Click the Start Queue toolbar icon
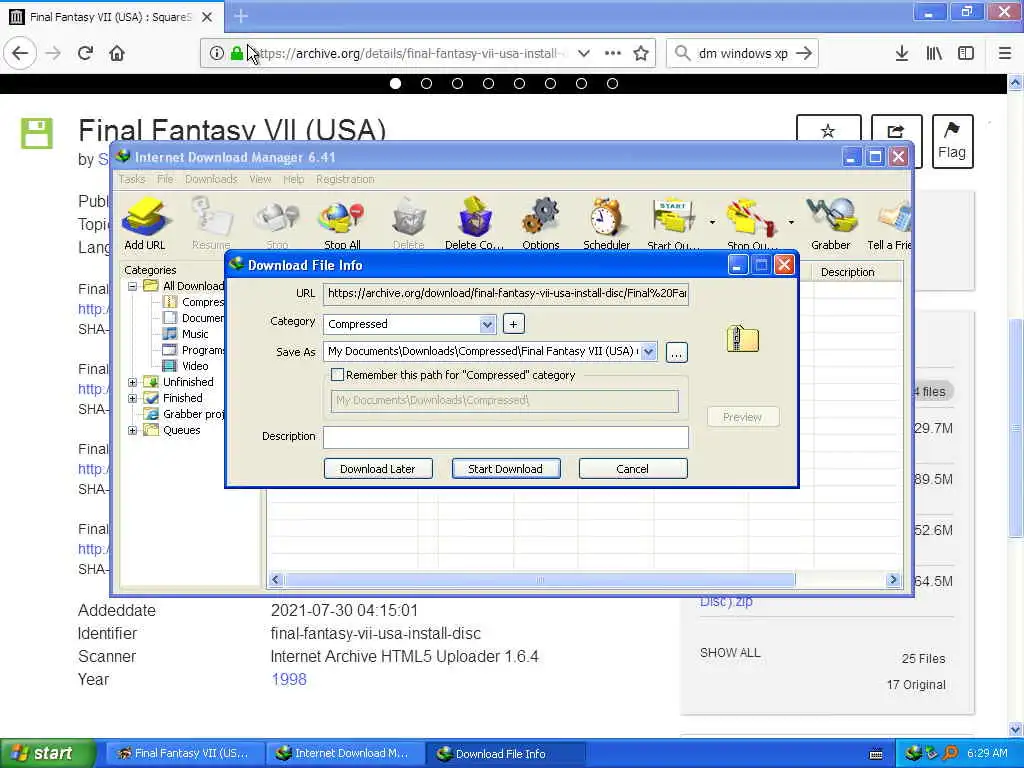This screenshot has height=768, width=1024. click(673, 224)
